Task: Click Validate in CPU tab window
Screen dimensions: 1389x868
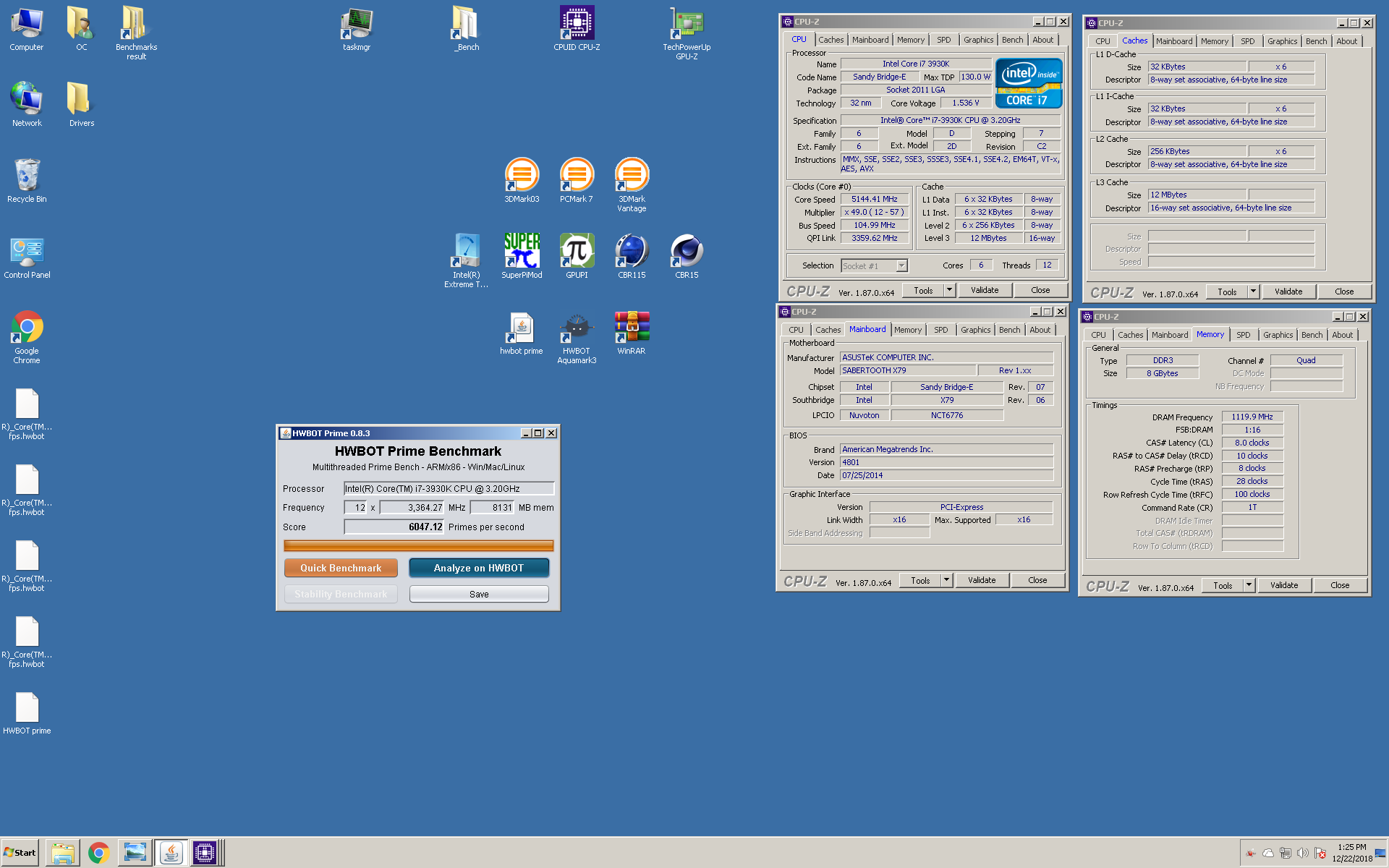Action: point(985,290)
